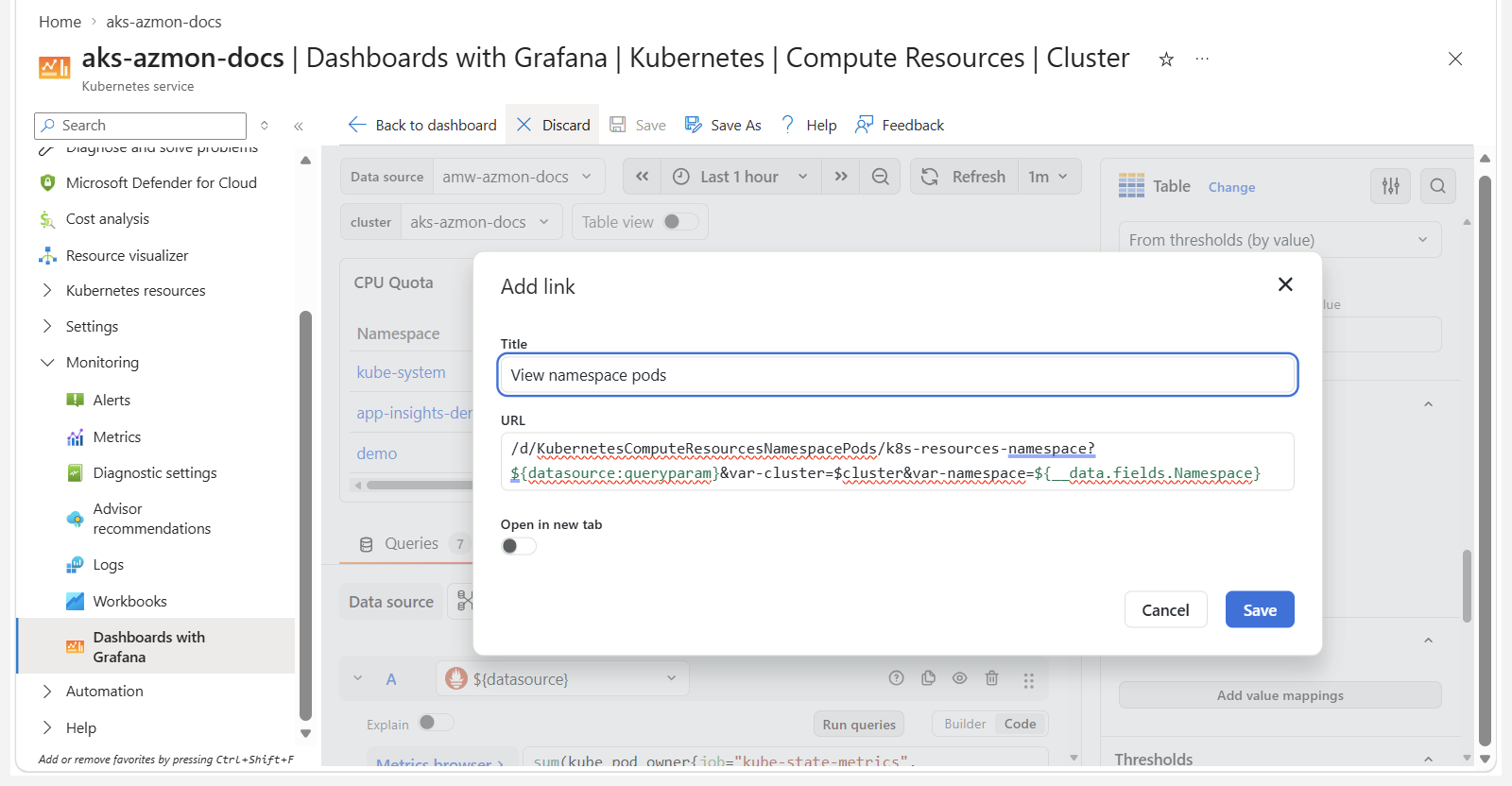
Task: Shift time range backward with double-left arrows
Action: [x=642, y=177]
